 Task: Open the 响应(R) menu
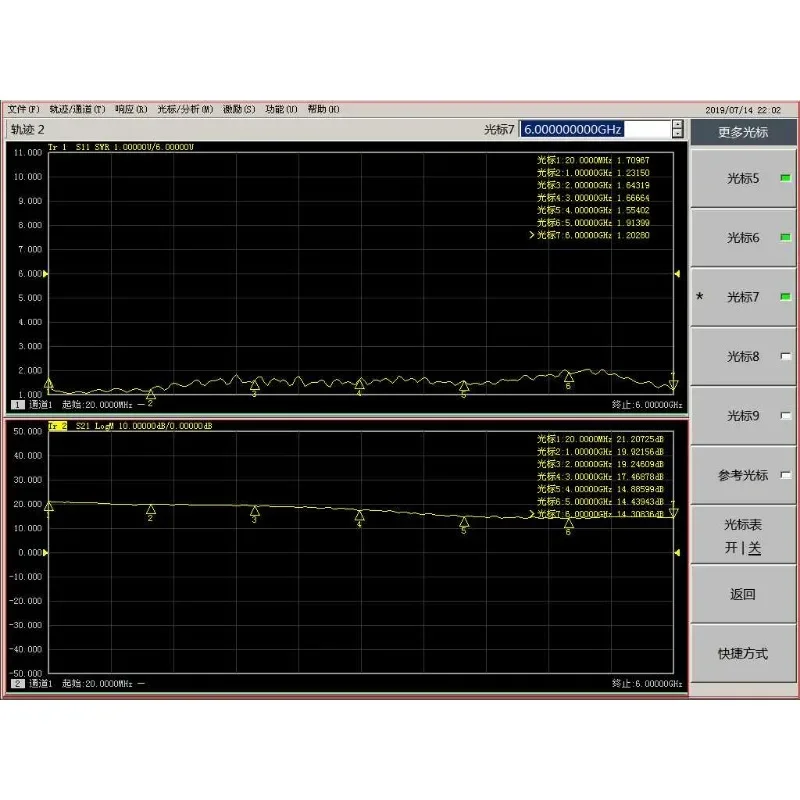[131, 109]
